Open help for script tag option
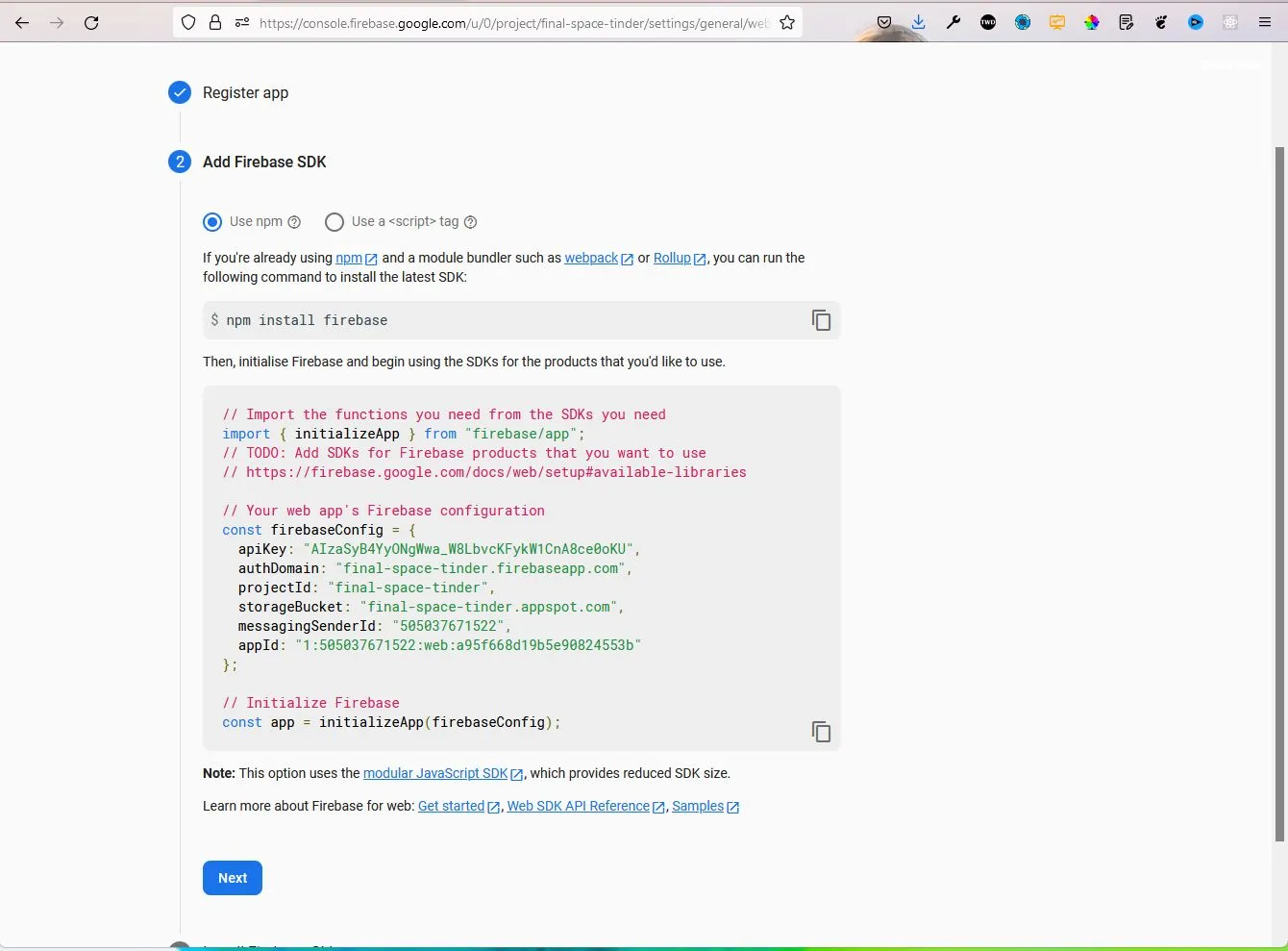The width and height of the screenshot is (1288, 951). point(470,222)
